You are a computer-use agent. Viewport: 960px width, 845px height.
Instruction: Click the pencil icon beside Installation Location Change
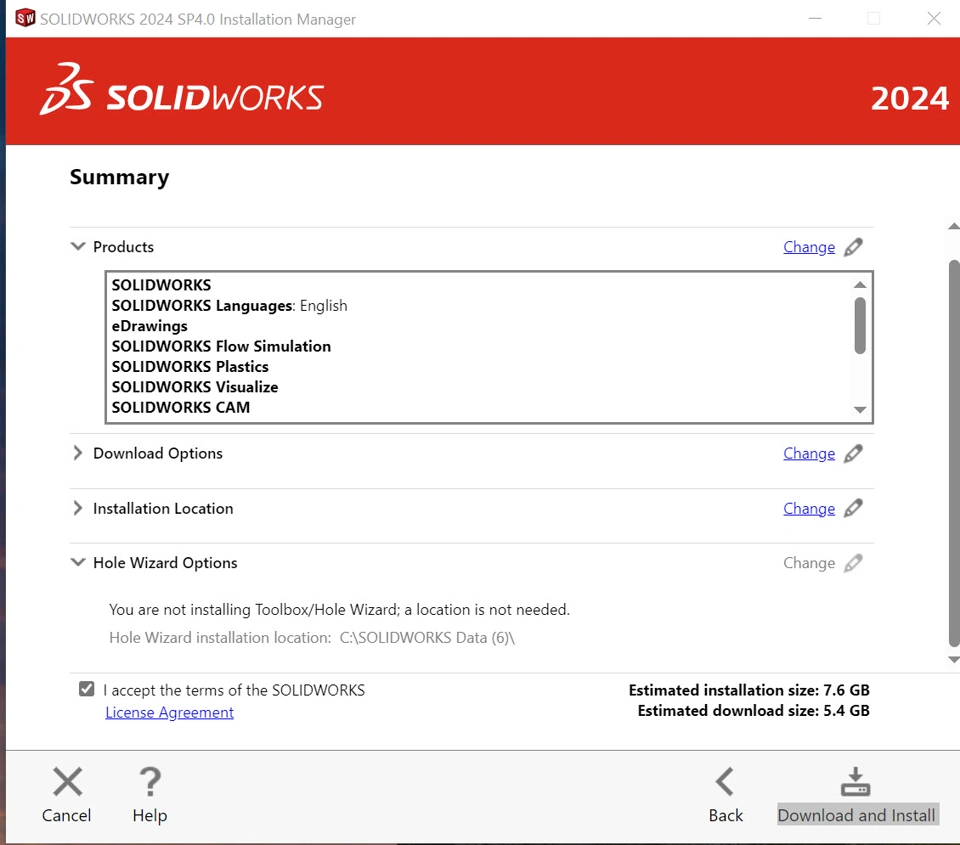(x=853, y=508)
